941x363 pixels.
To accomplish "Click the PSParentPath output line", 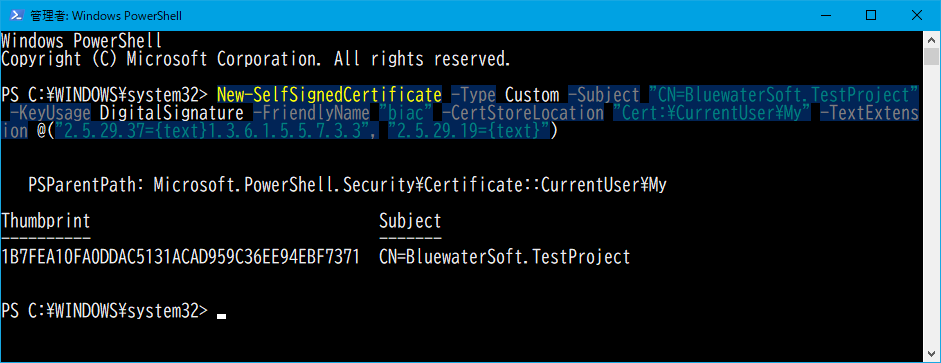I will click(x=347, y=185).
